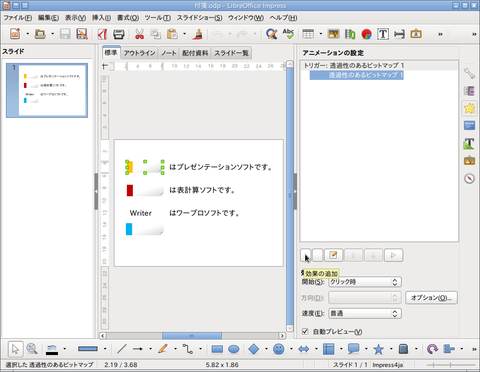Open the スライドショー menu
The height and width of the screenshot is (372, 480).
[199, 18]
